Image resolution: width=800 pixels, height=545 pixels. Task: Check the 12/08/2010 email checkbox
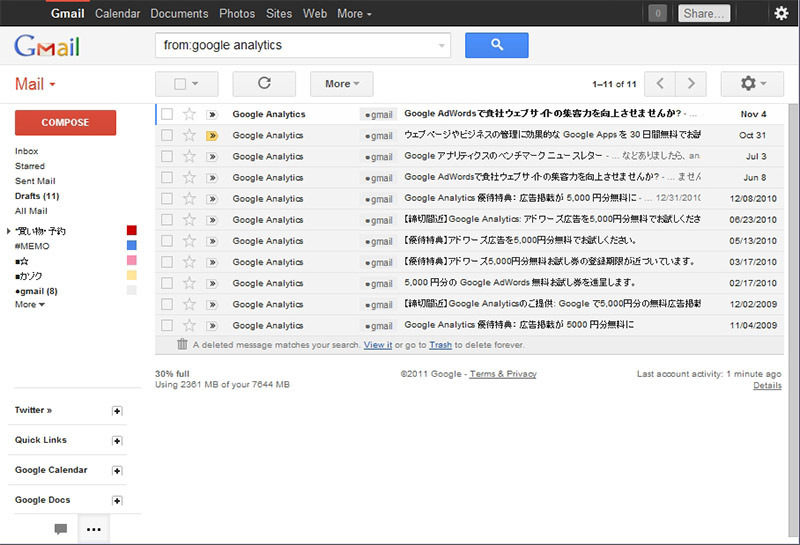coord(167,199)
